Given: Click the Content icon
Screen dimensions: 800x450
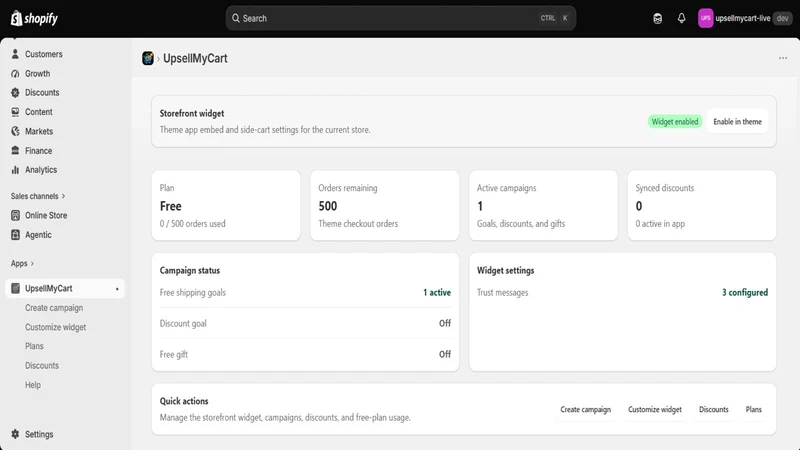Looking at the screenshot, I should click(15, 112).
